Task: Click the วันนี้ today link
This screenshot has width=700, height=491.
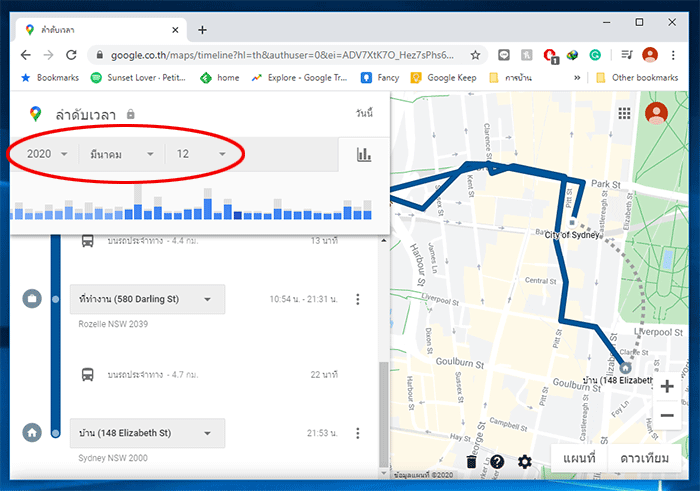Action: [x=364, y=113]
